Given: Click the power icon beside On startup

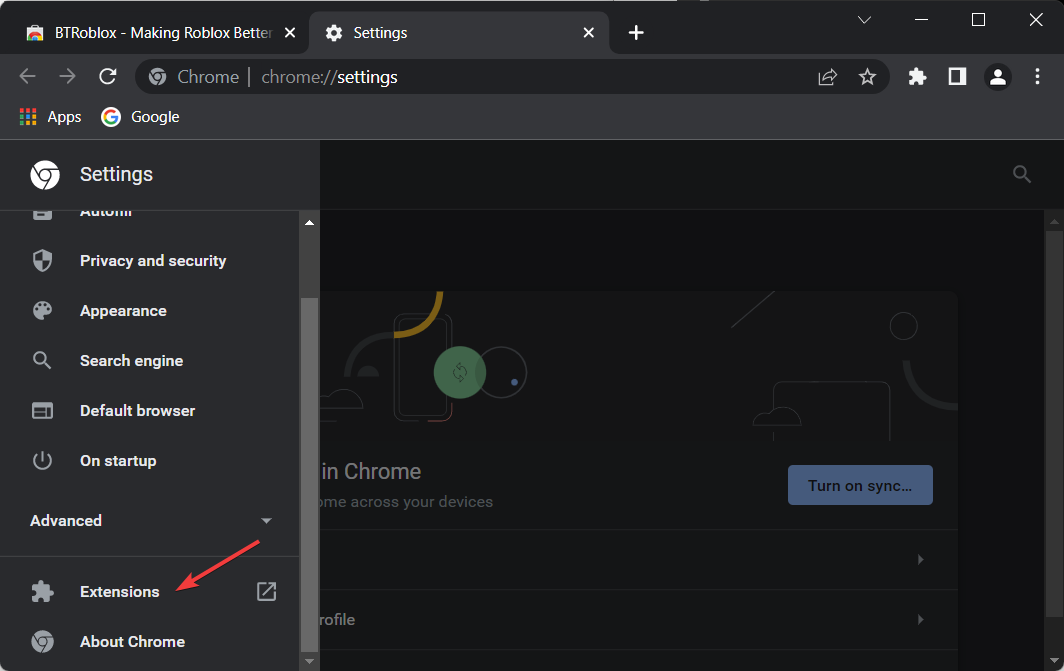Looking at the screenshot, I should coord(42,461).
